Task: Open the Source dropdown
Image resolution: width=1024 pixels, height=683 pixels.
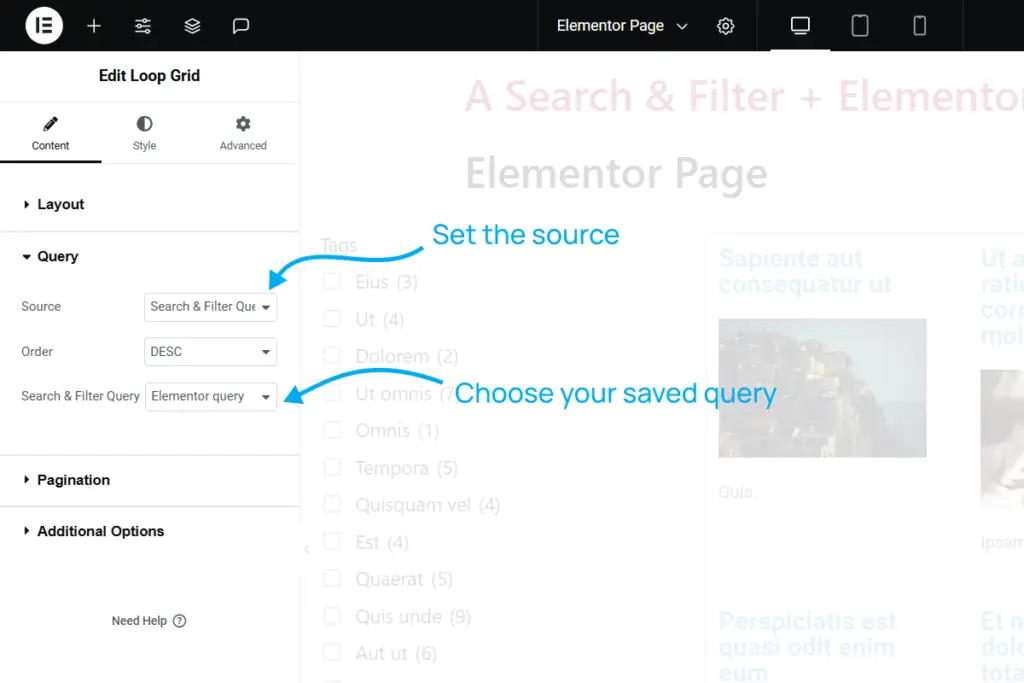Action: 210,307
